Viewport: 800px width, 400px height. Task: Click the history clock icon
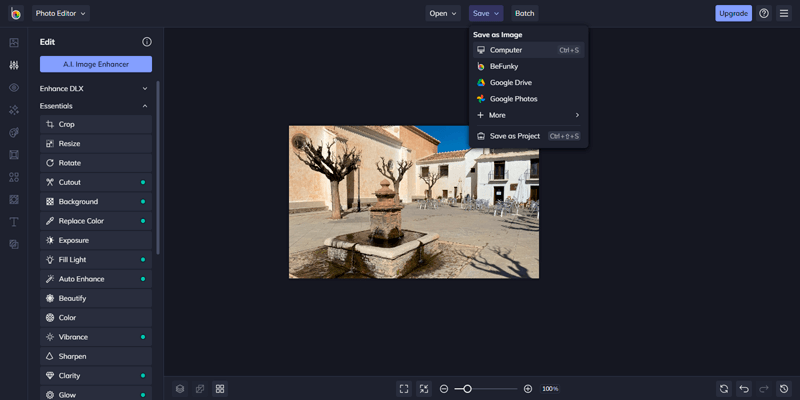(783, 388)
